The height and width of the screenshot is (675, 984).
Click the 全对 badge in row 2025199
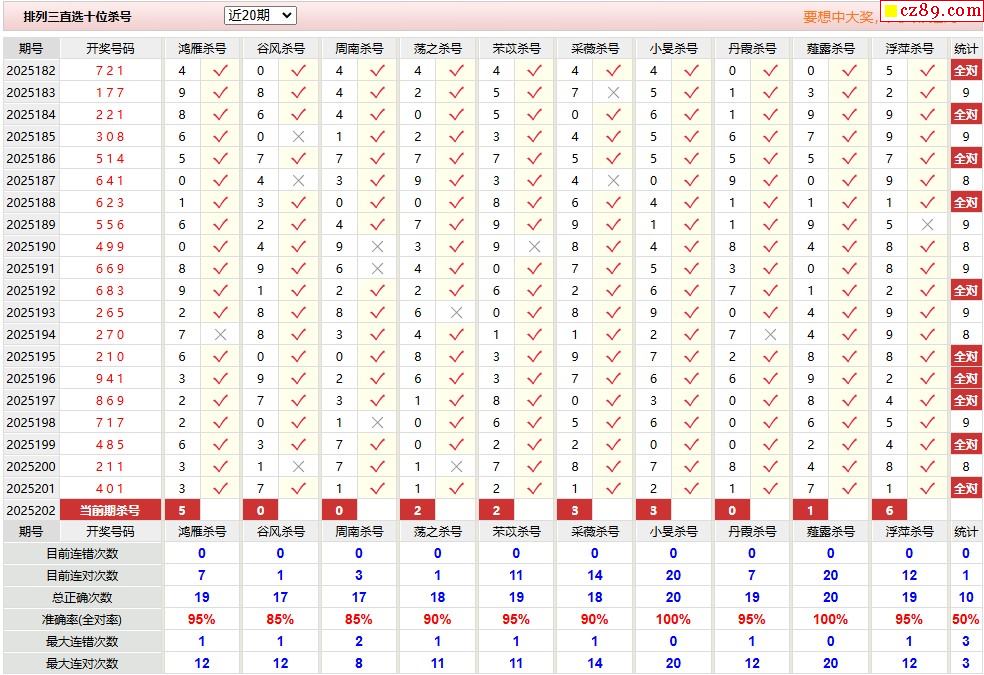tap(966, 444)
